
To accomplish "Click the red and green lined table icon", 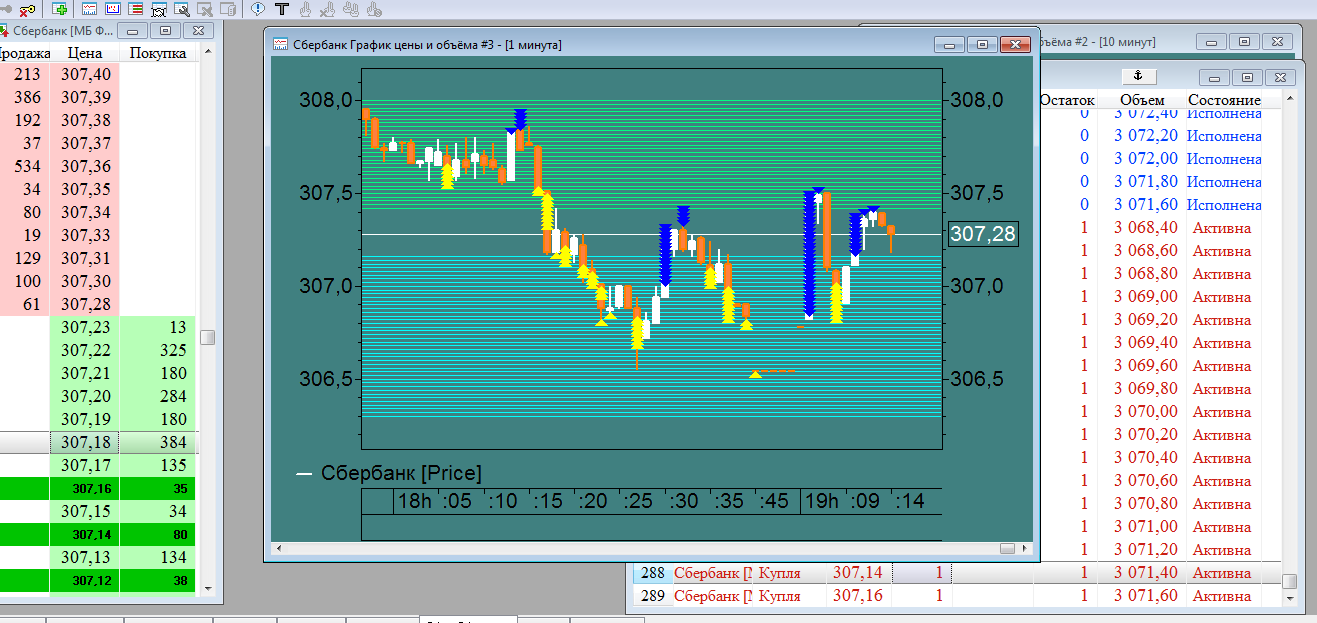I will pos(135,9).
